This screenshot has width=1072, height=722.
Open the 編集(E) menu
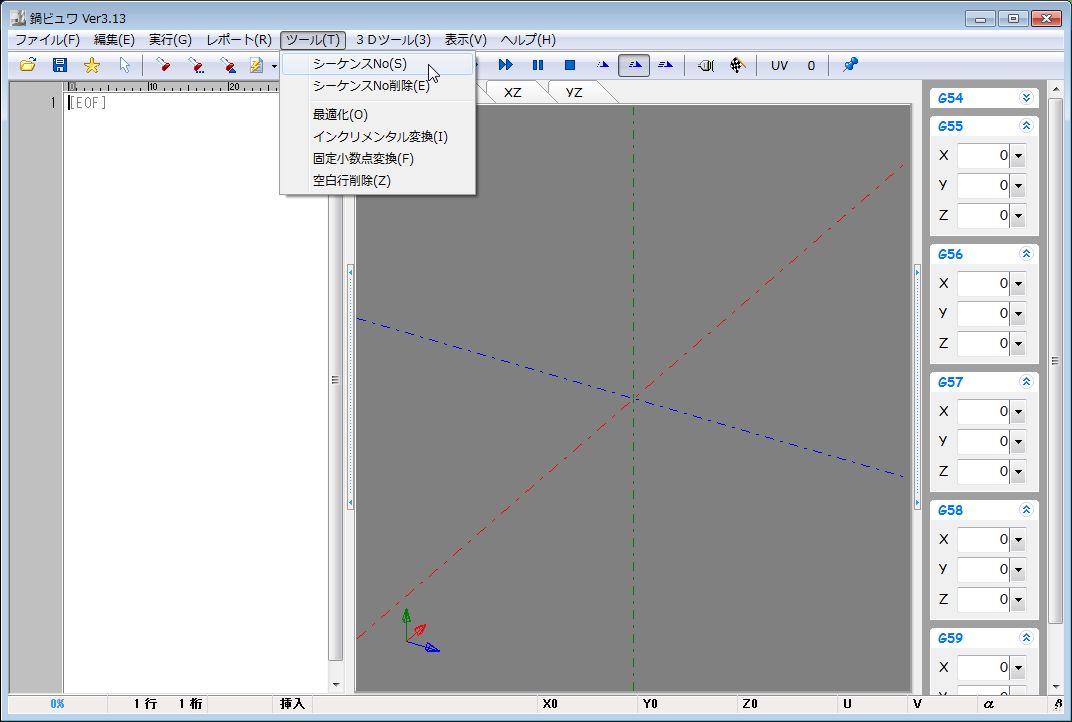point(114,40)
